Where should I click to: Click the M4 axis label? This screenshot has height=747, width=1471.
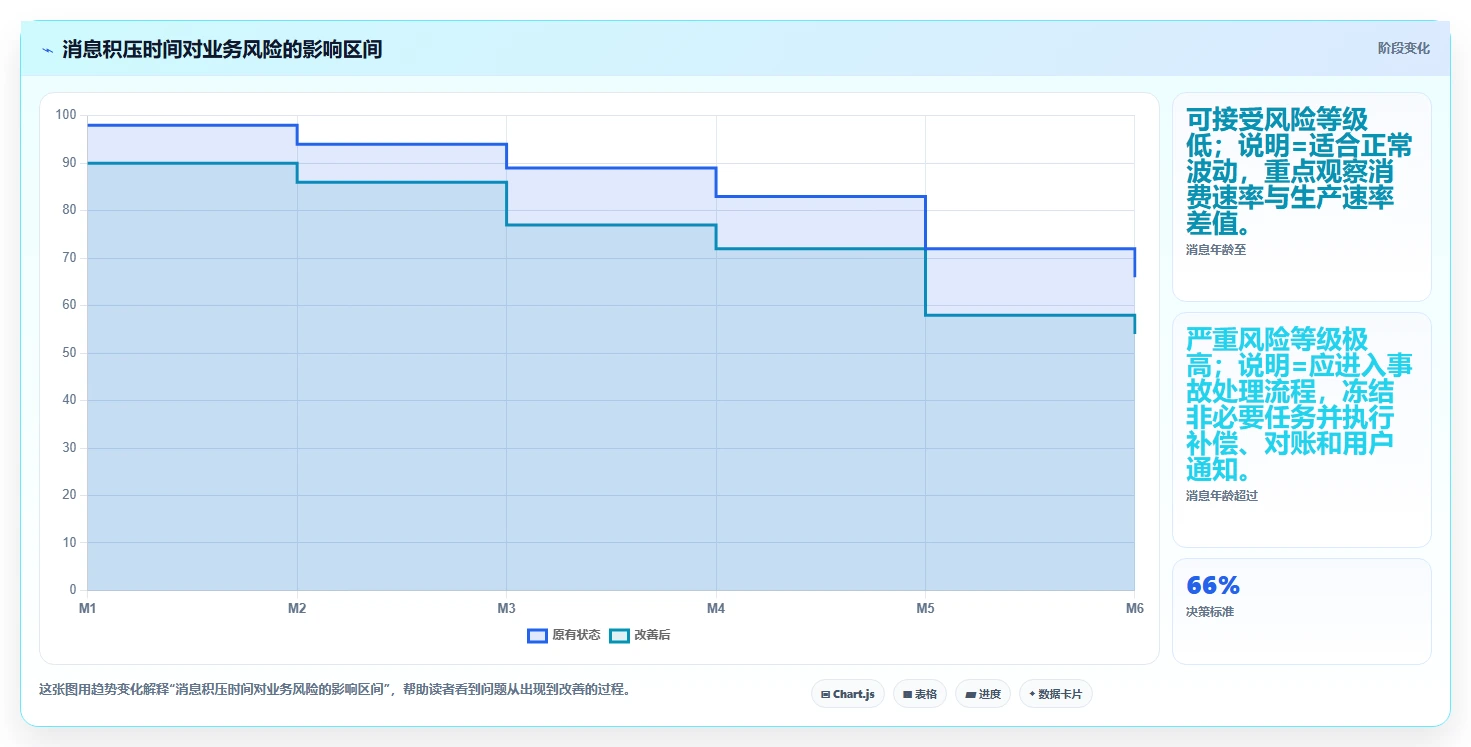point(716,608)
